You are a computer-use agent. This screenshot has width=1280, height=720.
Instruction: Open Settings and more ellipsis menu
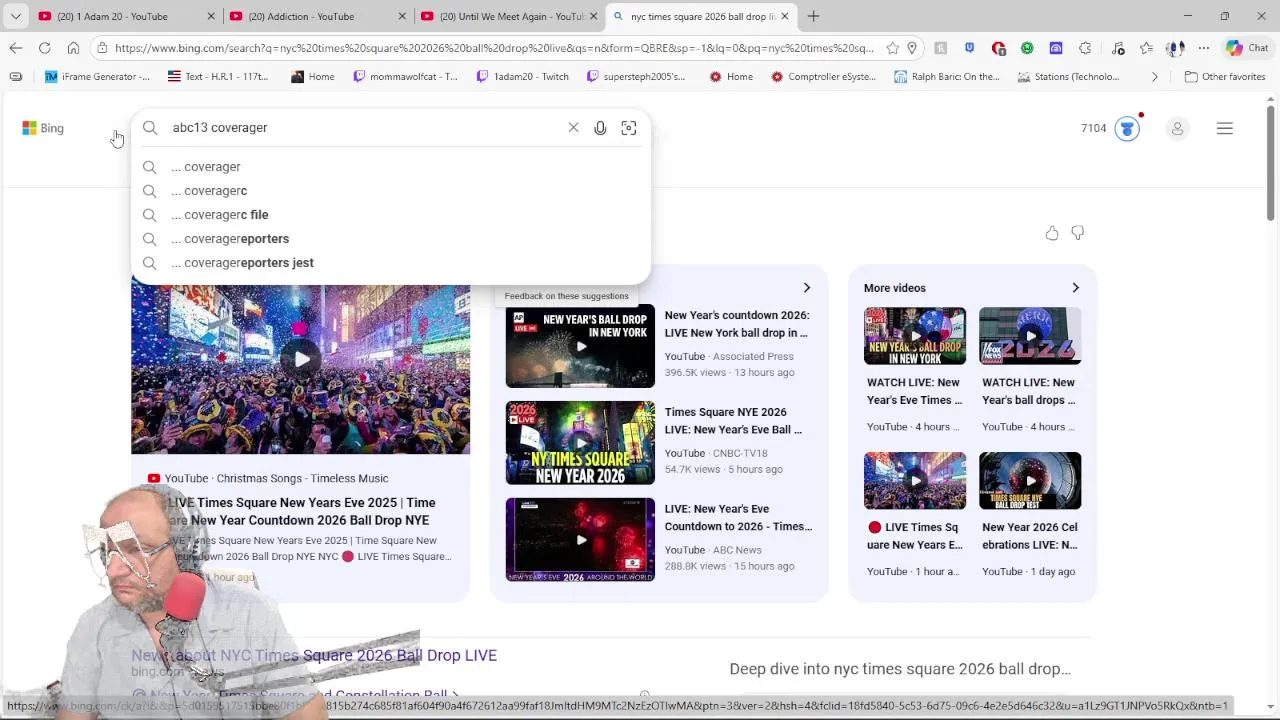point(1204,48)
